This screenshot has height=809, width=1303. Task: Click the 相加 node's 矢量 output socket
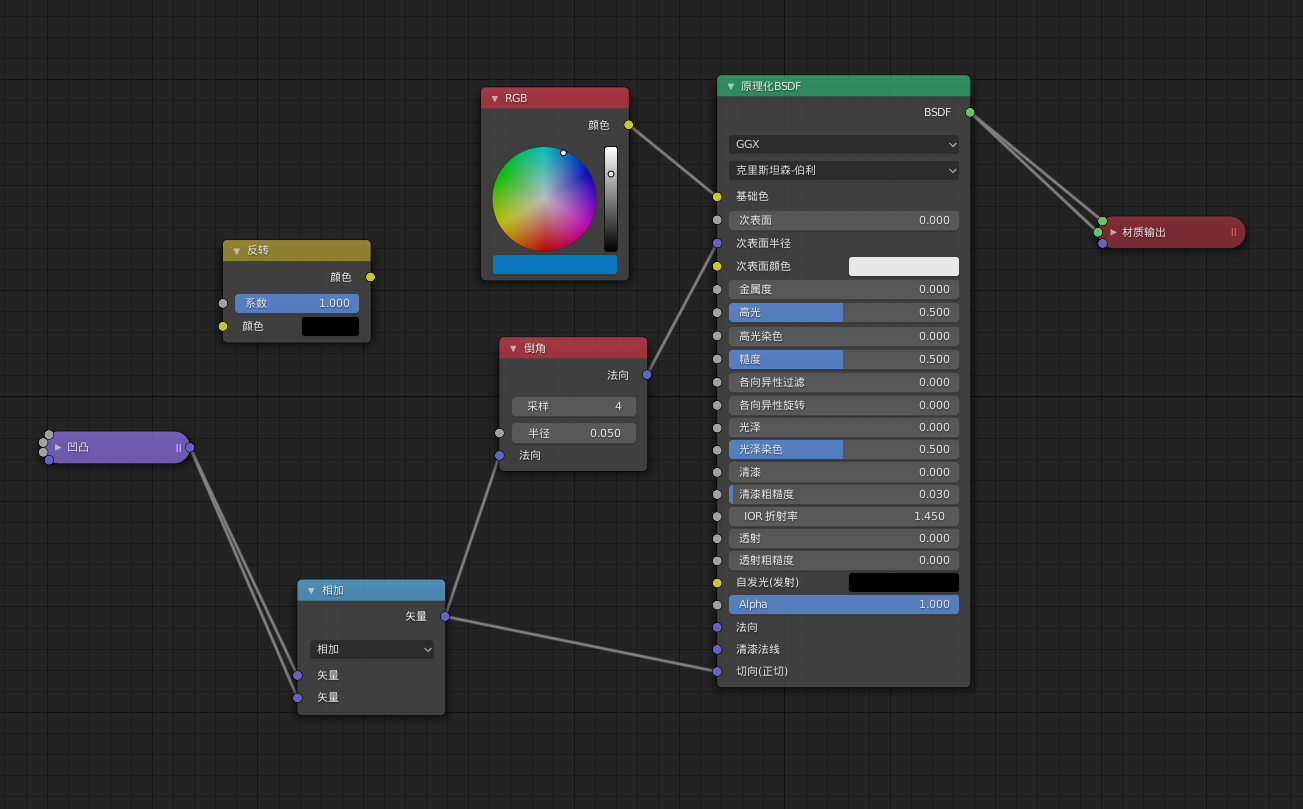tap(445, 616)
